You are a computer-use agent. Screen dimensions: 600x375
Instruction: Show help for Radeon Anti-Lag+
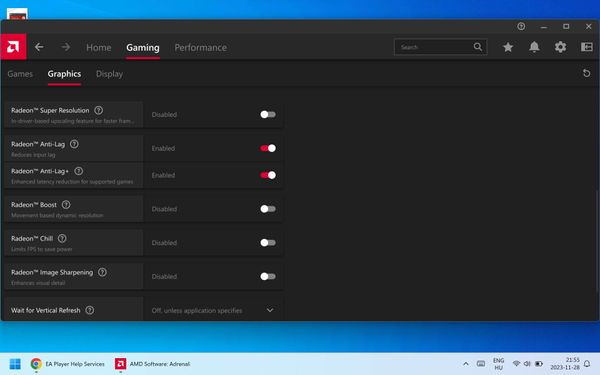click(78, 171)
